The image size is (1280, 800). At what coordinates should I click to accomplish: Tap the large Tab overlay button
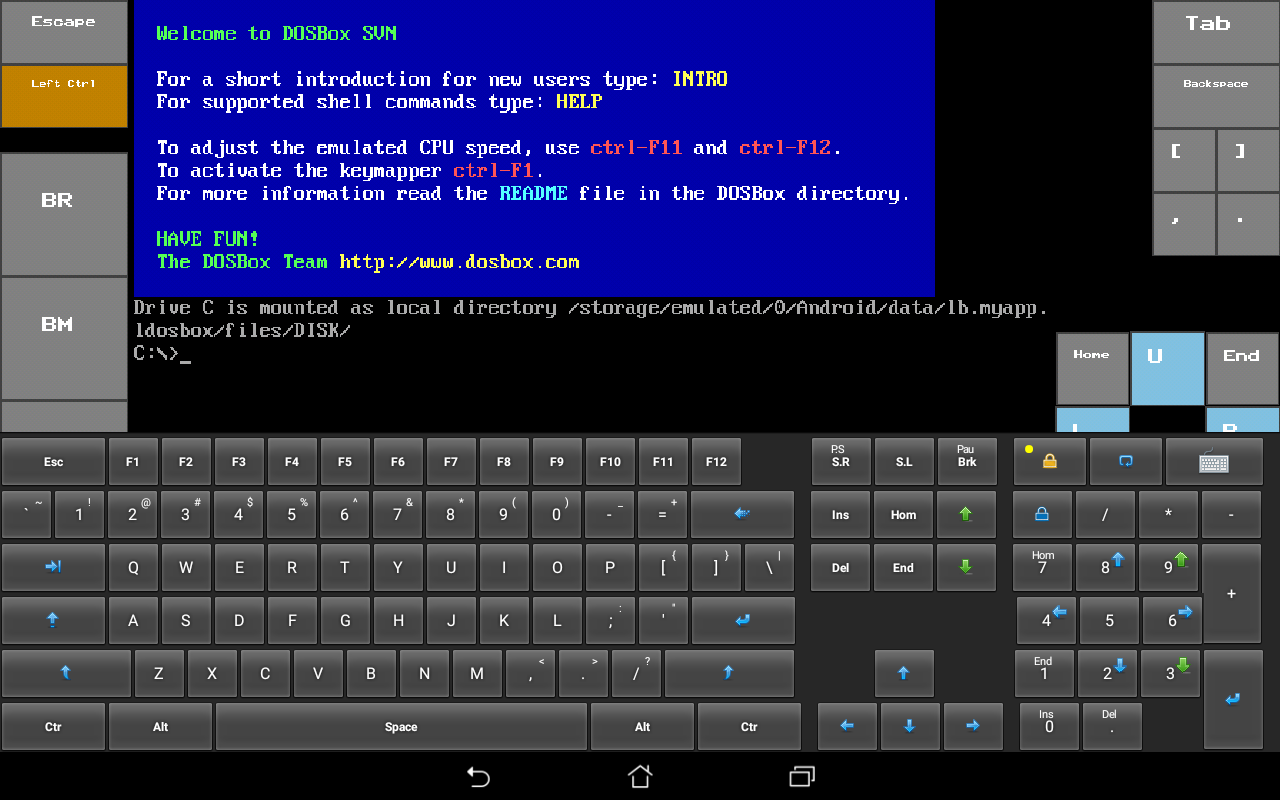pyautogui.click(x=1216, y=32)
